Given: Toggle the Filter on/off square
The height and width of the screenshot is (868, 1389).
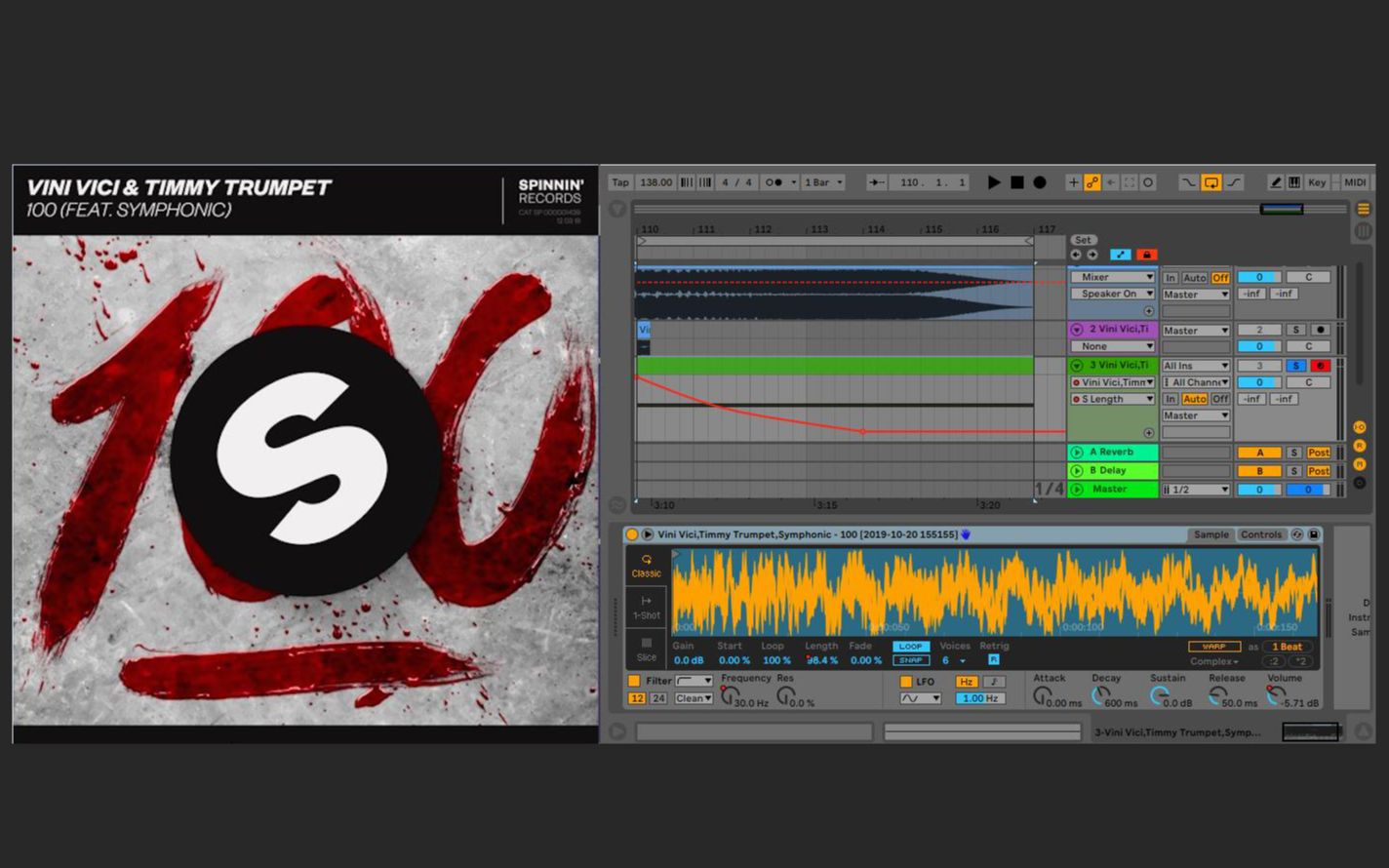Looking at the screenshot, I should 634,681.
